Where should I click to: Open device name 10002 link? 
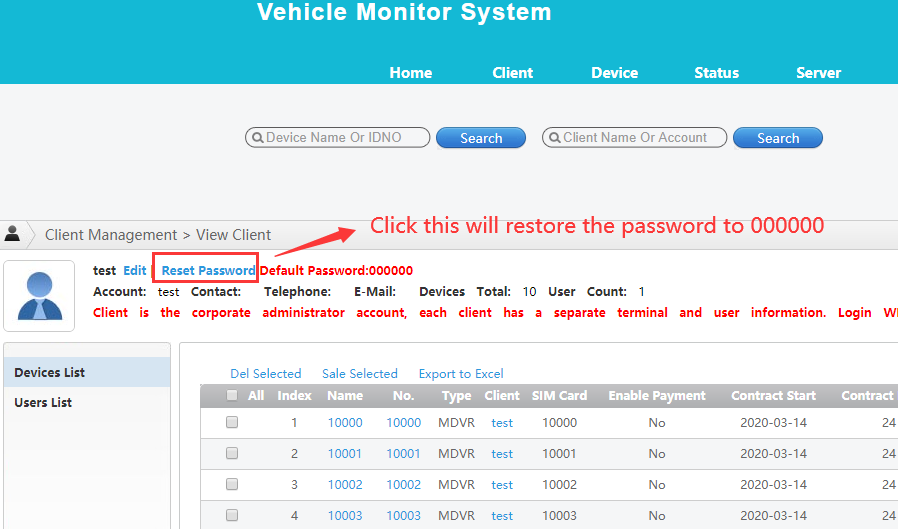pyautogui.click(x=345, y=484)
